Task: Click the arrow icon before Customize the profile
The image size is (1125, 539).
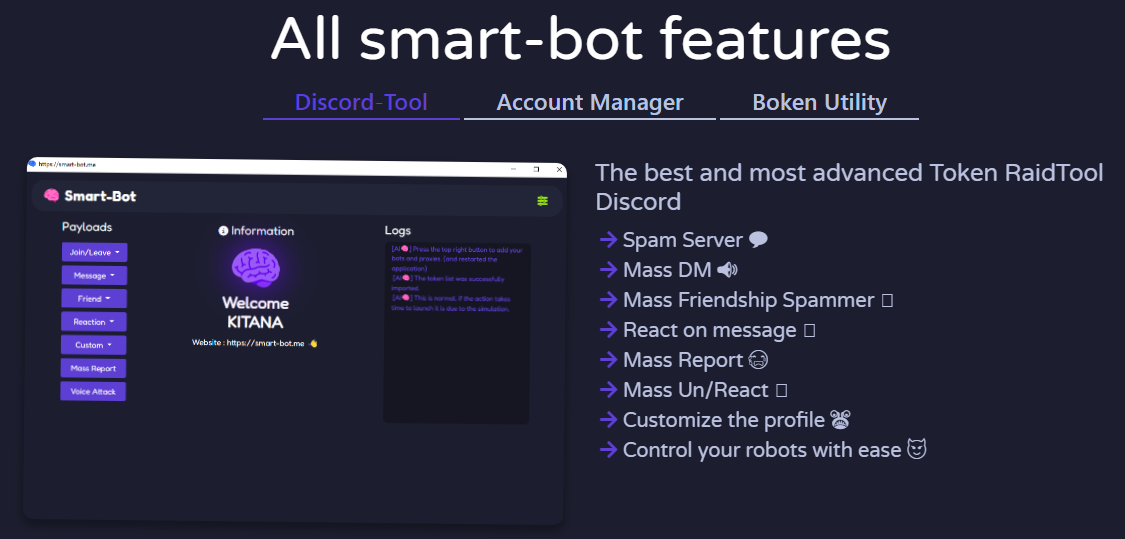Action: (x=608, y=420)
